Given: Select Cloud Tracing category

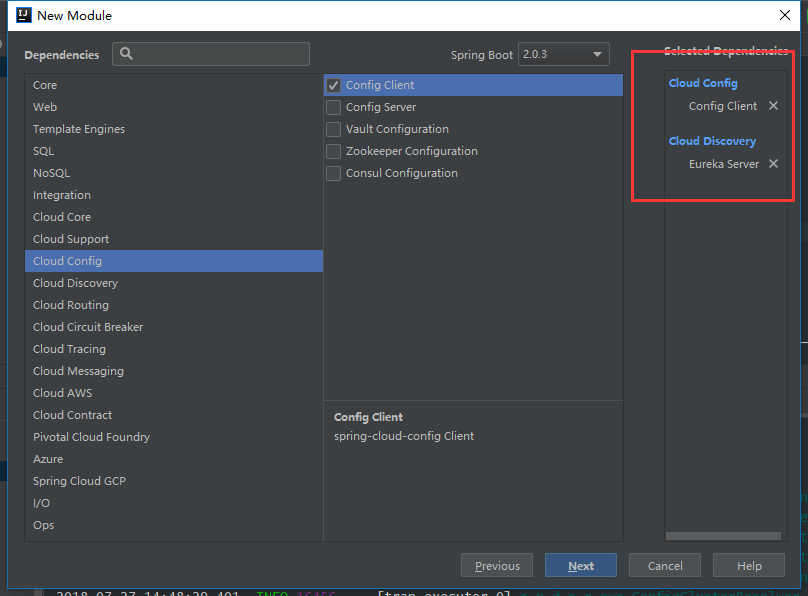Looking at the screenshot, I should pyautogui.click(x=174, y=349).
